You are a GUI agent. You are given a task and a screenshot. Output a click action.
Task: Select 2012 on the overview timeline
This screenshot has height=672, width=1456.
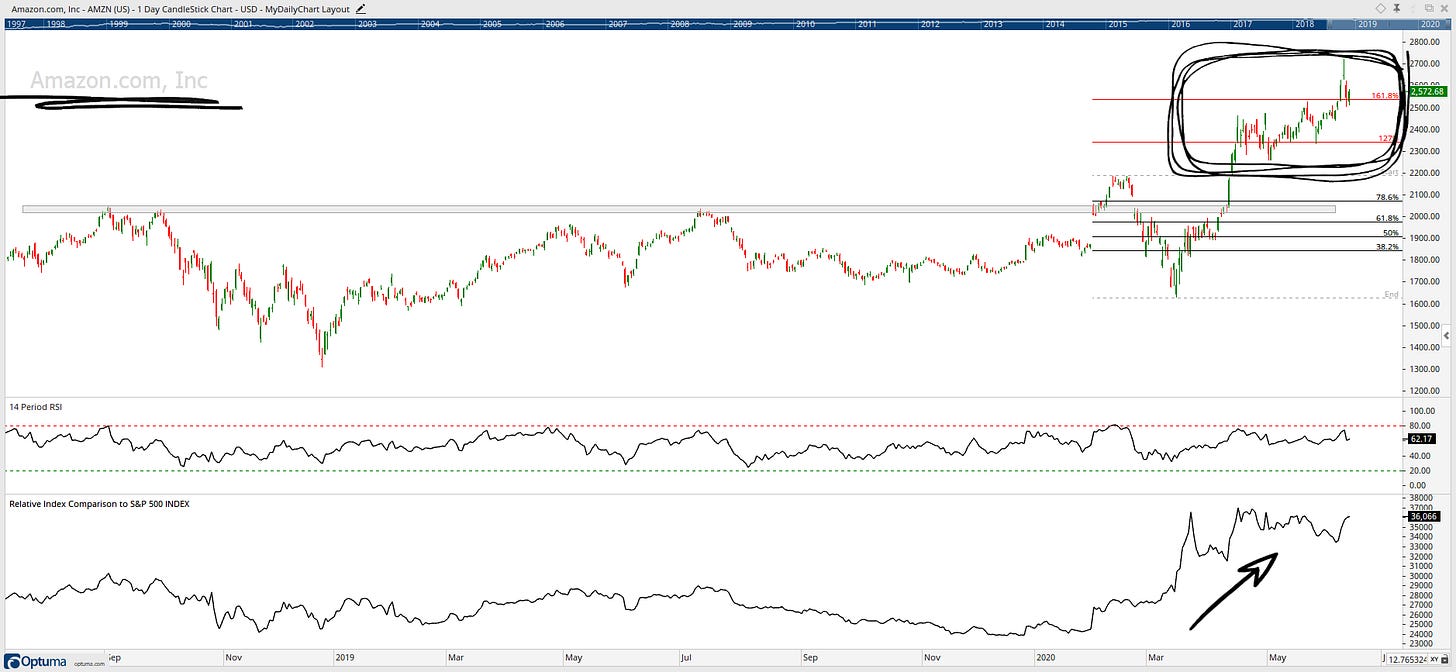(930, 22)
